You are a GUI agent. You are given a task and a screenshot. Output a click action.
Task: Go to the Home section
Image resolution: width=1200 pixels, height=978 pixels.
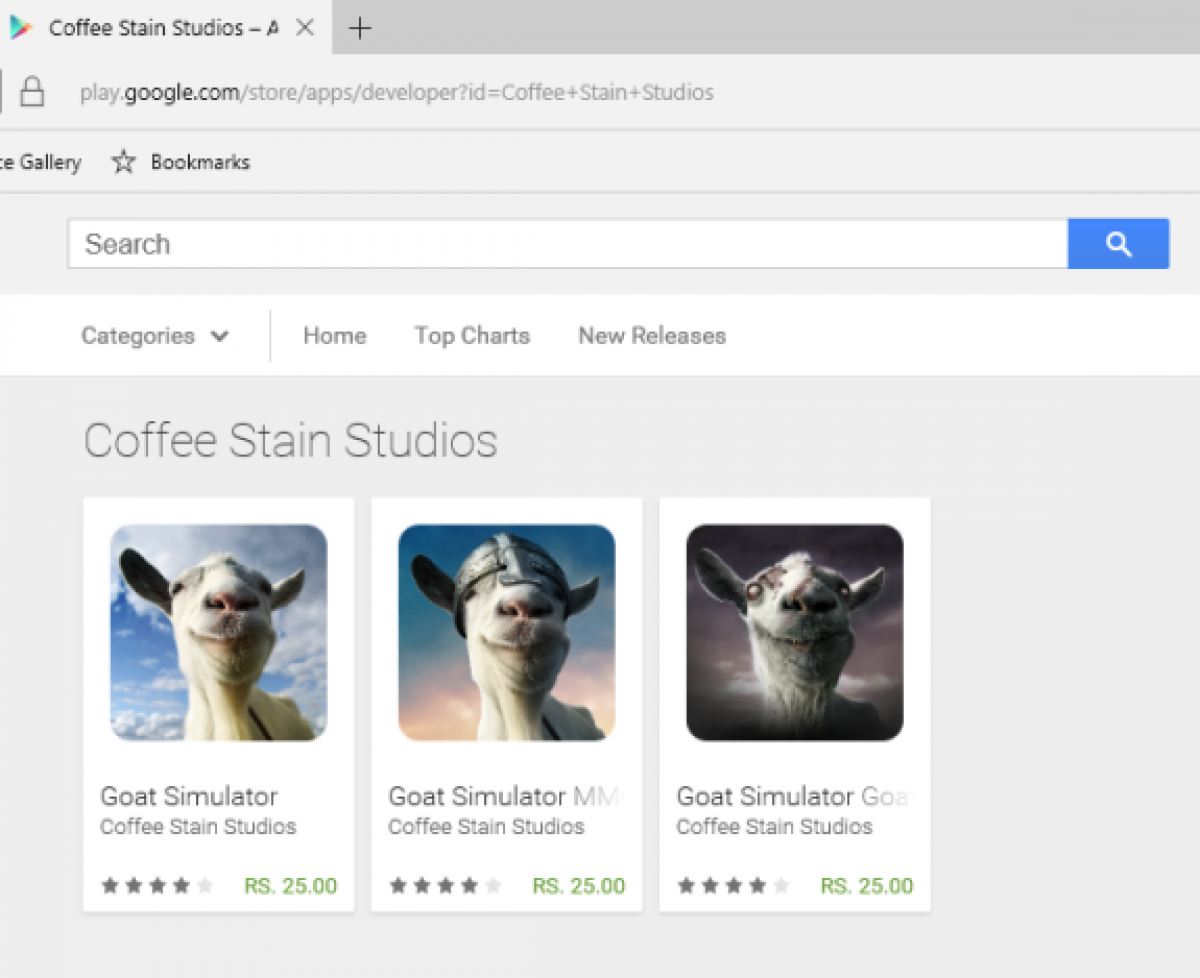(334, 336)
